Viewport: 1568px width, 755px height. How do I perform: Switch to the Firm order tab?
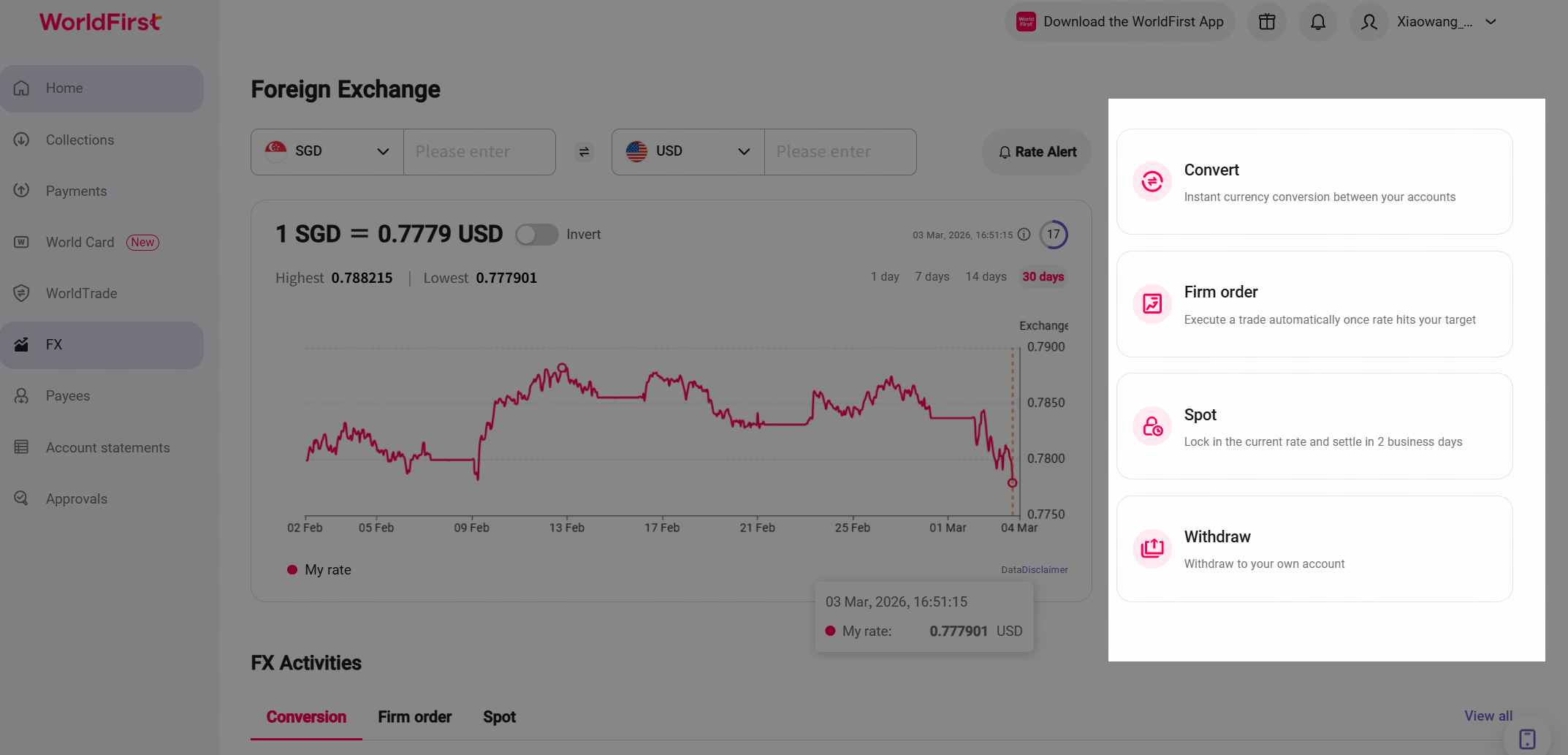coord(414,717)
